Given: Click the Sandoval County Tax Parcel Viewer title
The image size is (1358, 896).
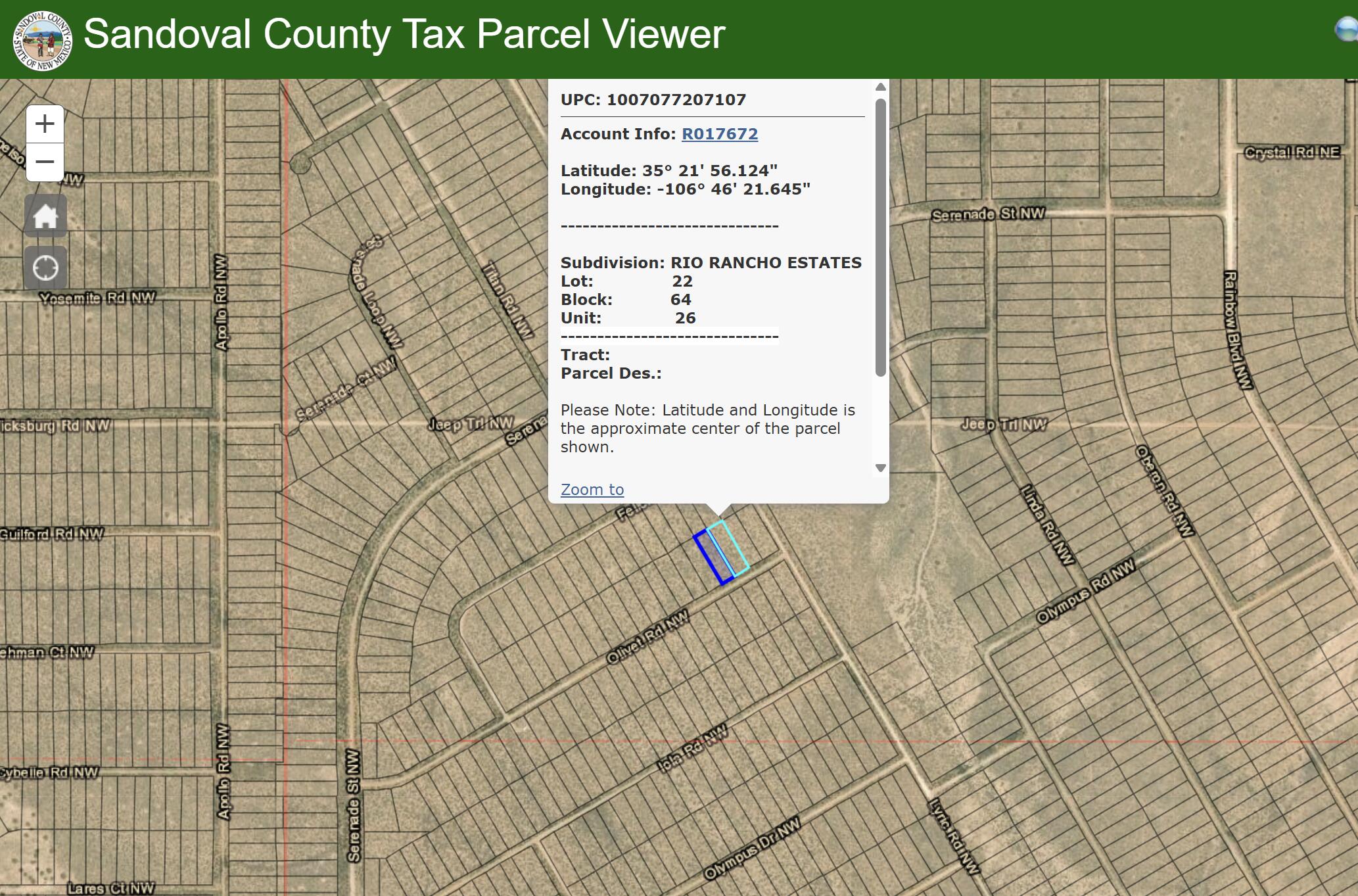Looking at the screenshot, I should click(x=404, y=34).
